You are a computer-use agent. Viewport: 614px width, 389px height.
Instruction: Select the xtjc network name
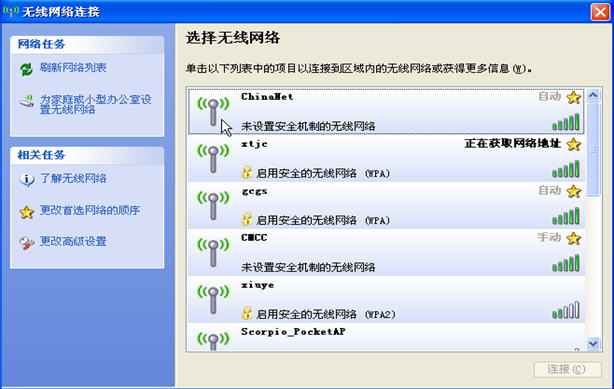pos(255,144)
